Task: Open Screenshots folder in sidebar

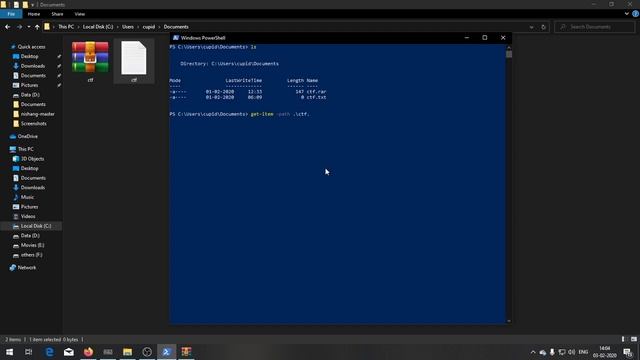Action: click(33, 124)
